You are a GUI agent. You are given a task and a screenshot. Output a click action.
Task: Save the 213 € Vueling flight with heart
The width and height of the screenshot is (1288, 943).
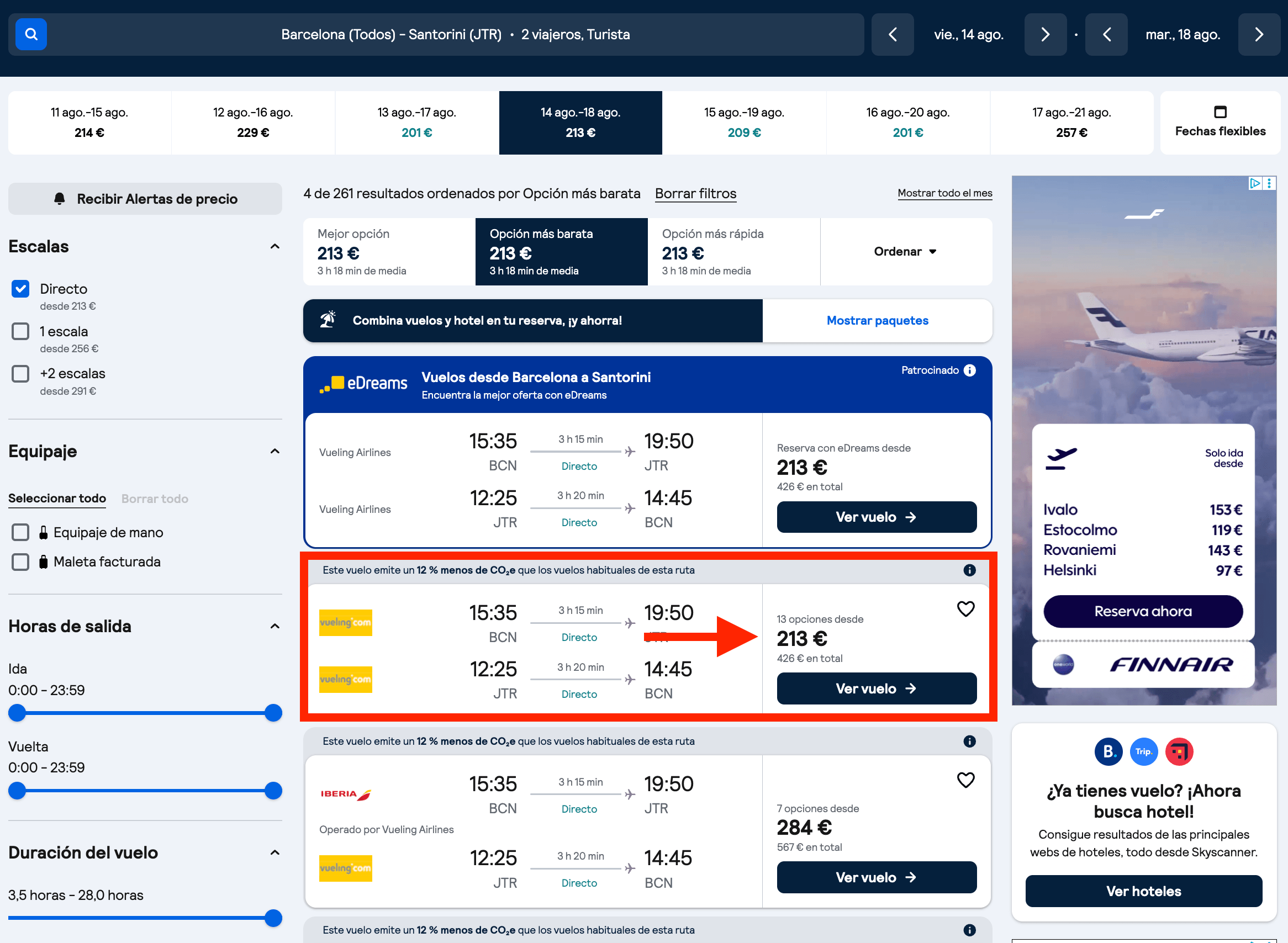point(965,609)
